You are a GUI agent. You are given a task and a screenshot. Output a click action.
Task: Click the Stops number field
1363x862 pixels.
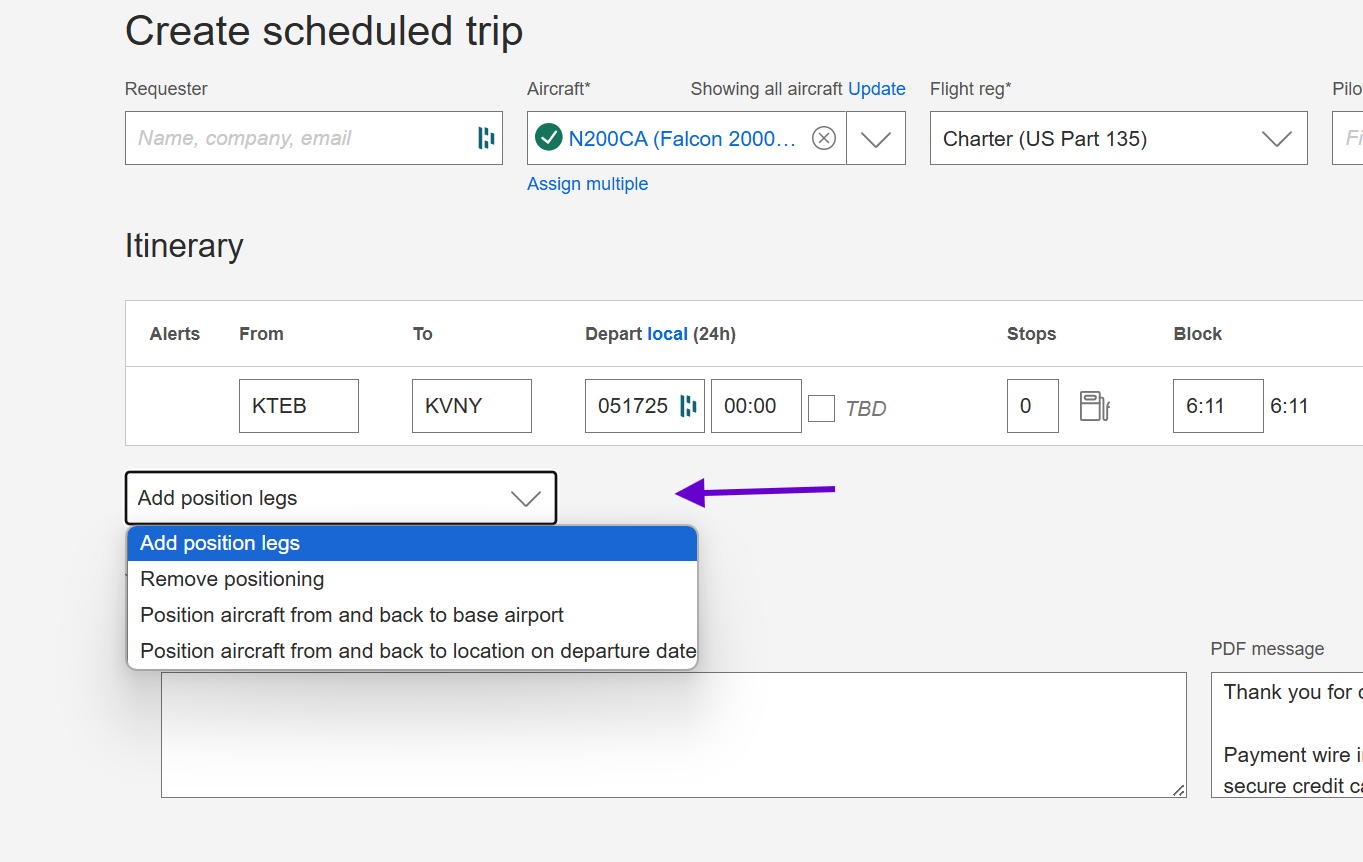click(1032, 406)
